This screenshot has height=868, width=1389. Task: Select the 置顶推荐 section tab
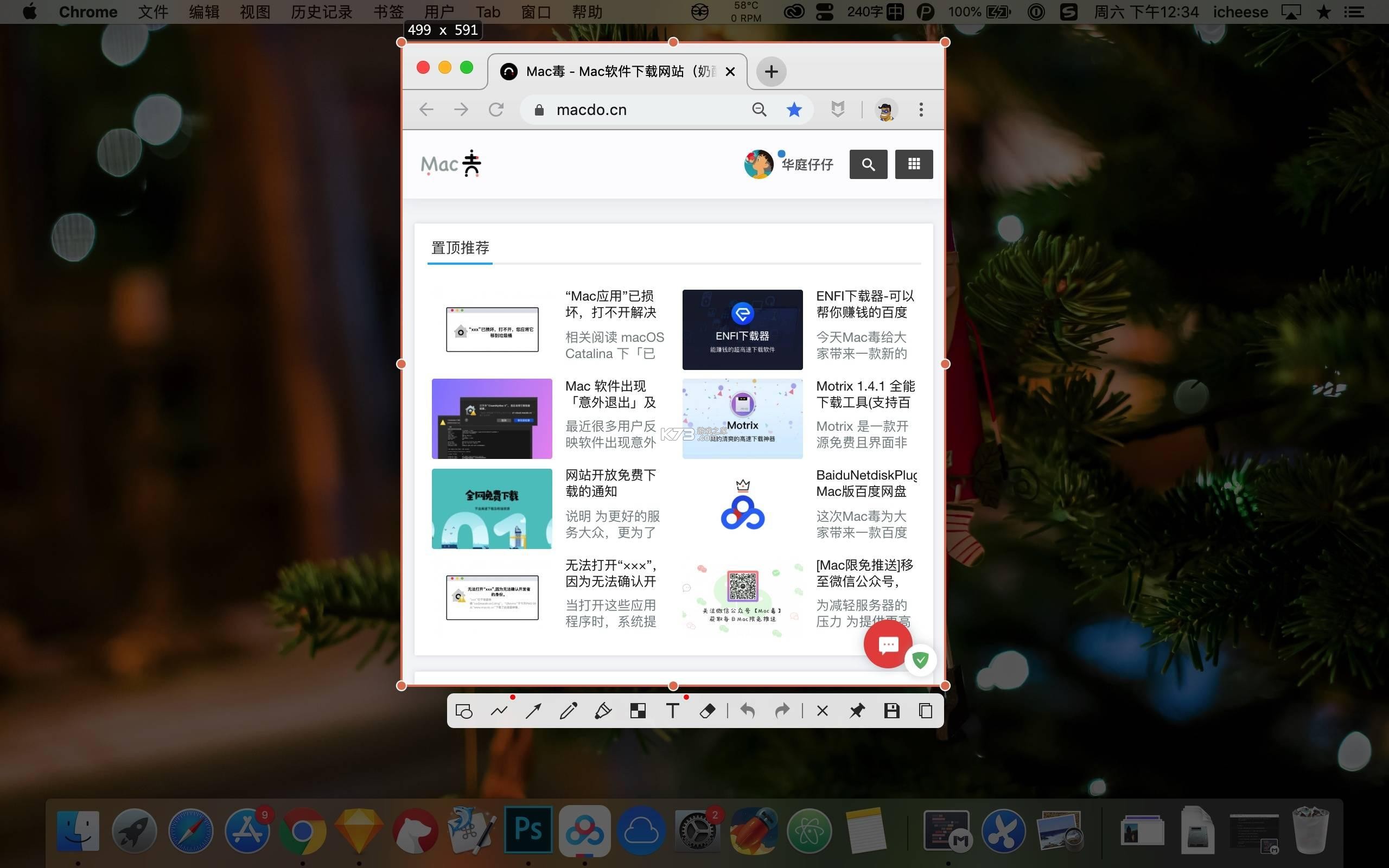(x=460, y=248)
